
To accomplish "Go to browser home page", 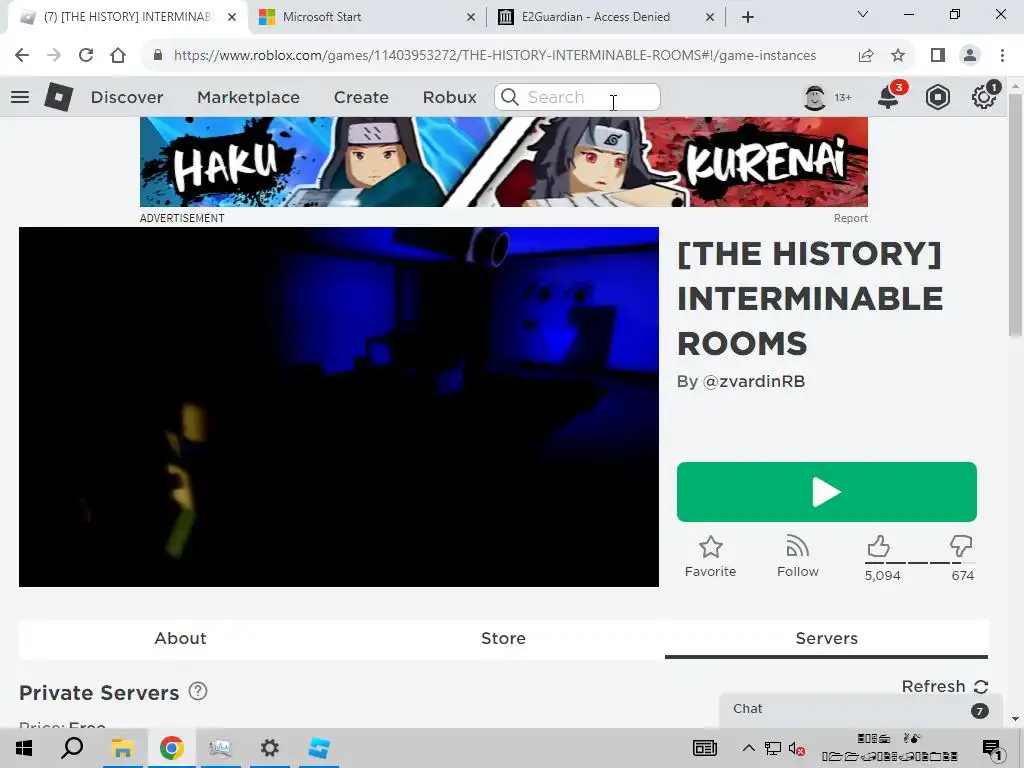I will [x=118, y=55].
